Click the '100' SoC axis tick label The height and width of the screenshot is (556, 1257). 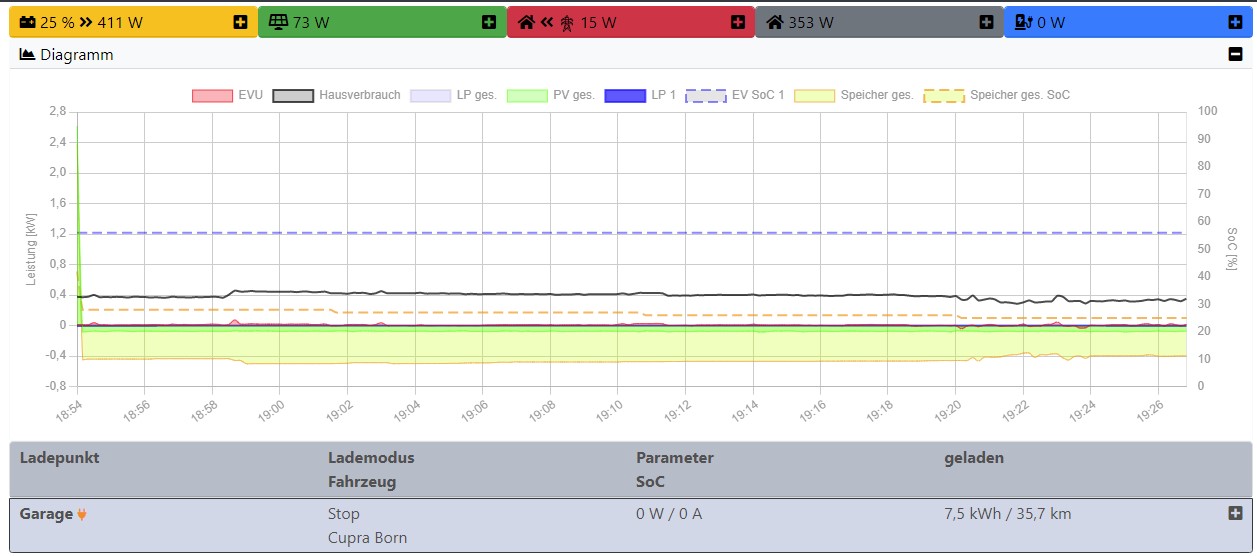pyautogui.click(x=1205, y=111)
